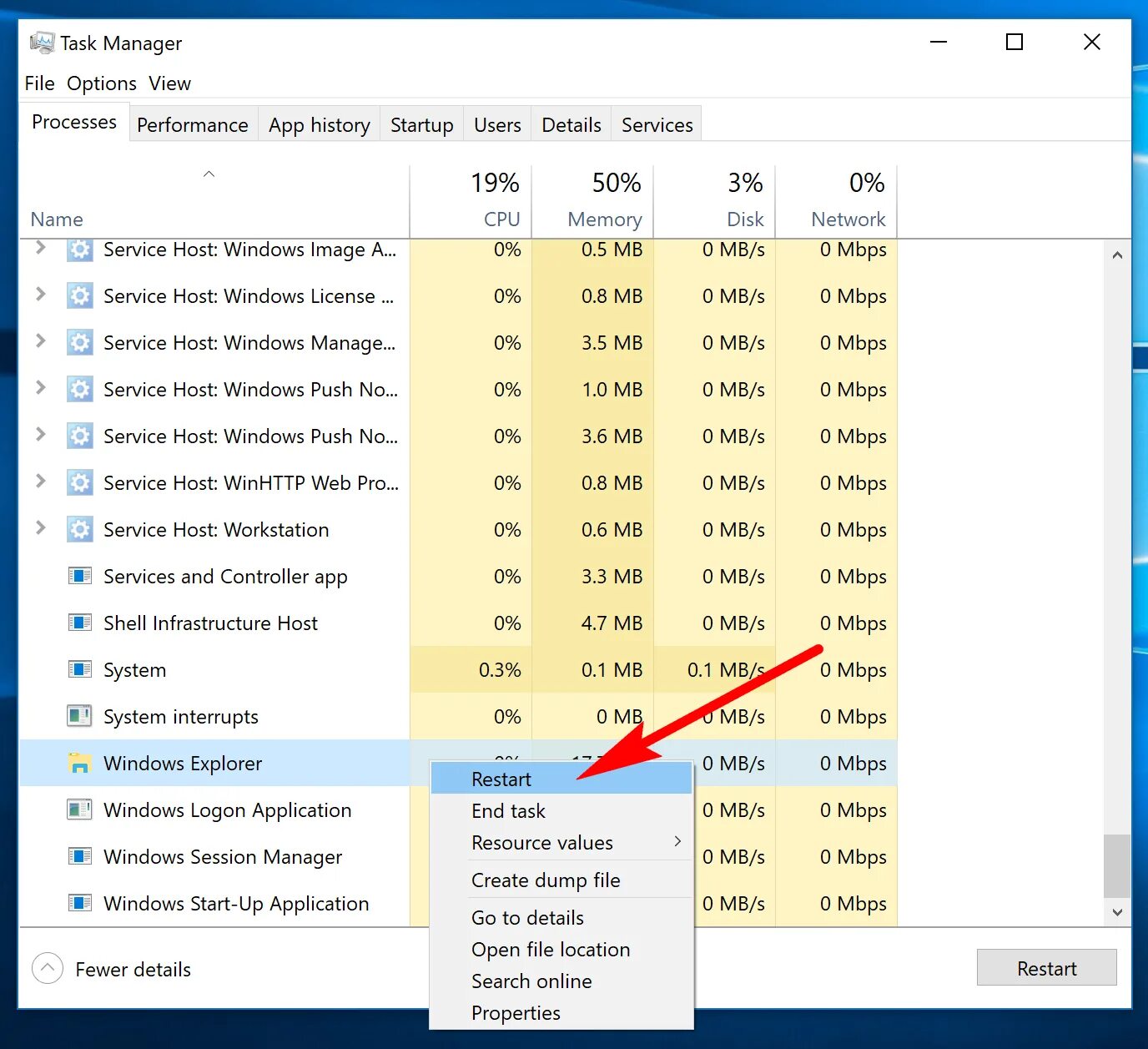Image resolution: width=1148 pixels, height=1049 pixels.
Task: Switch to the Performance tab
Action: (x=193, y=124)
